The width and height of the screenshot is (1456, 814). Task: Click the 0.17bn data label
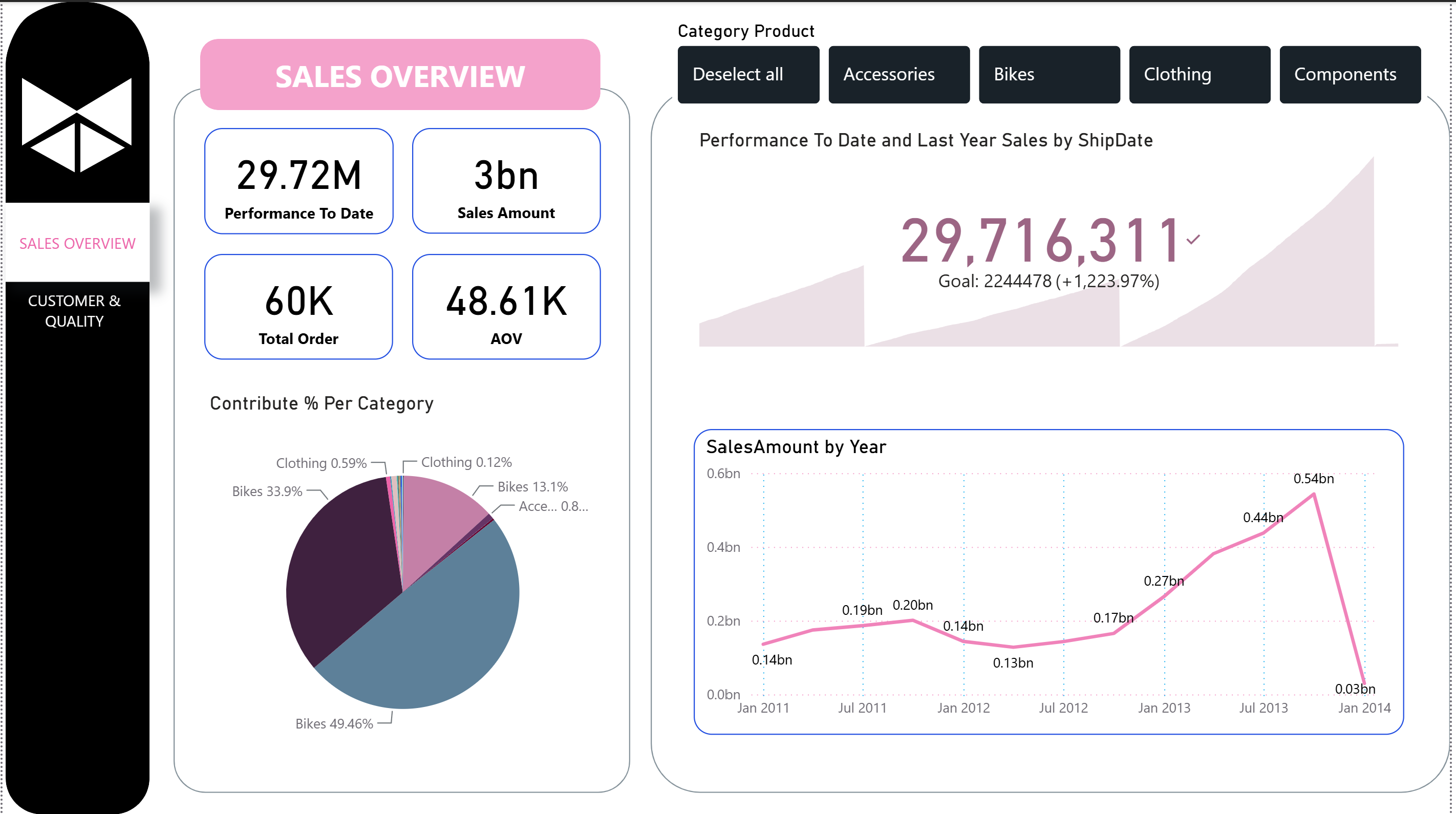click(x=1113, y=618)
